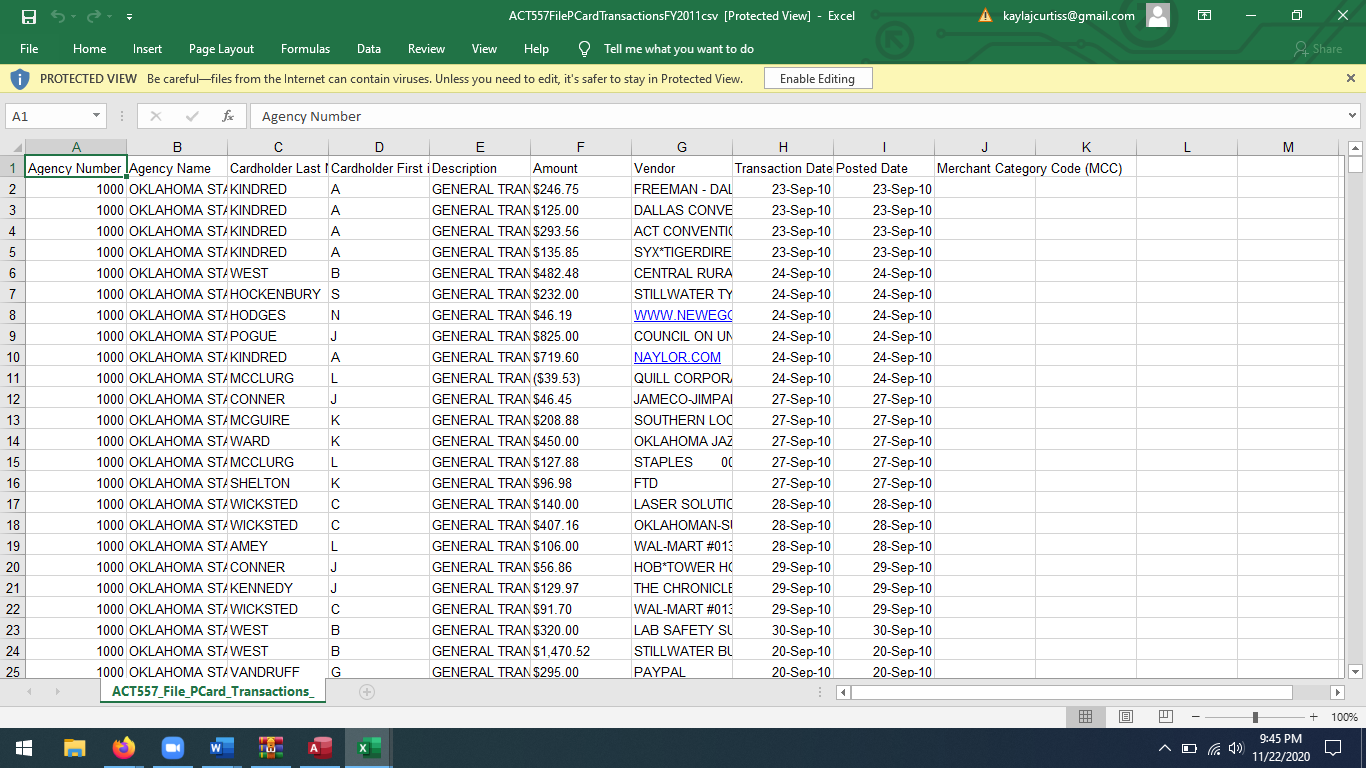Expand the Name Box dropdown arrow
The width and height of the screenshot is (1366, 768).
(95, 115)
